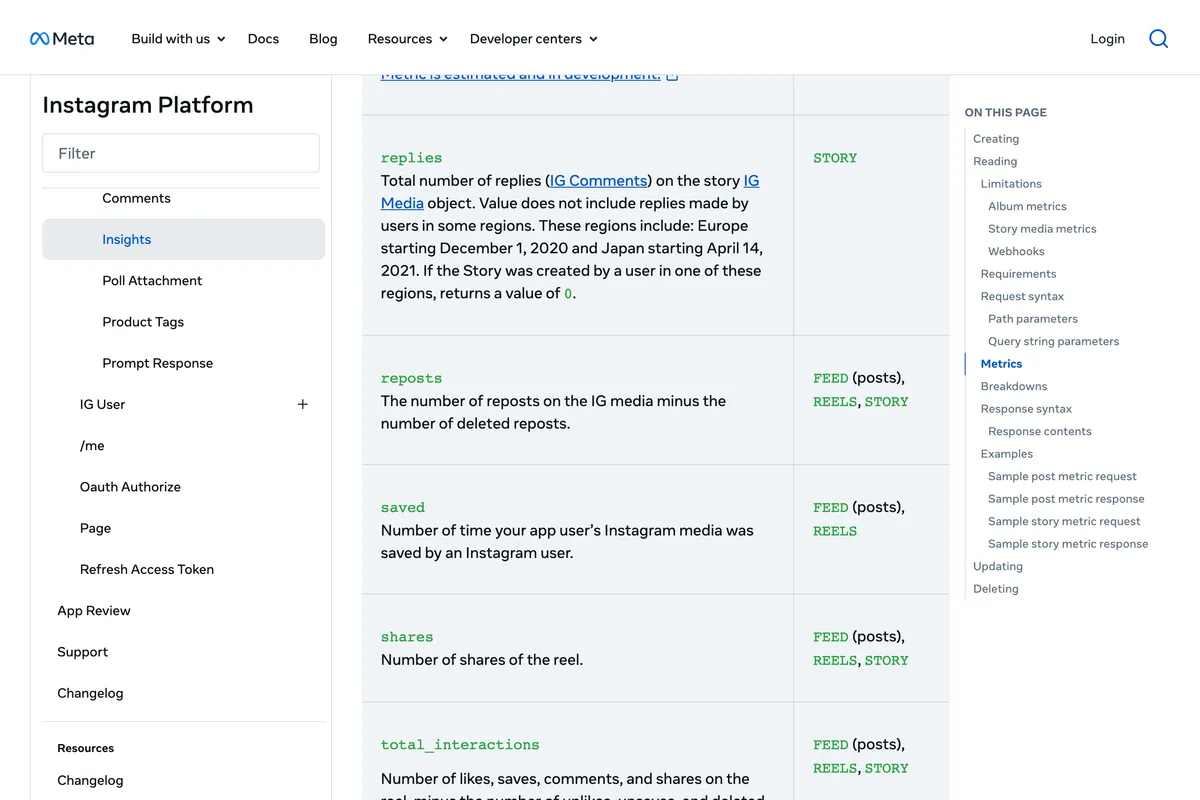Image resolution: width=1200 pixels, height=800 pixels.
Task: Go to Docs in top navigation
Action: tap(263, 39)
